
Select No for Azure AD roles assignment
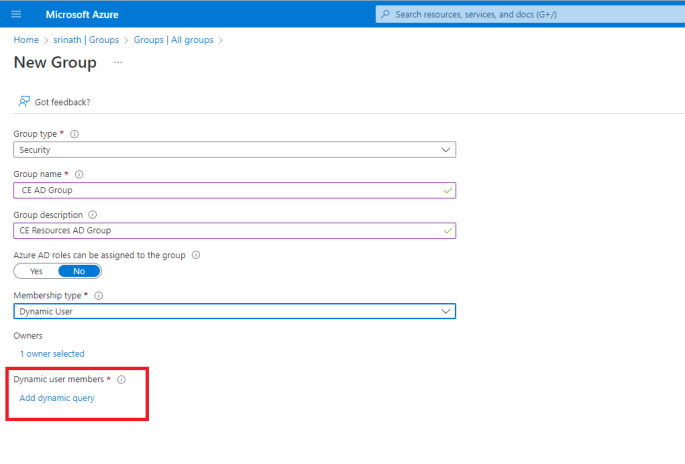click(x=79, y=271)
